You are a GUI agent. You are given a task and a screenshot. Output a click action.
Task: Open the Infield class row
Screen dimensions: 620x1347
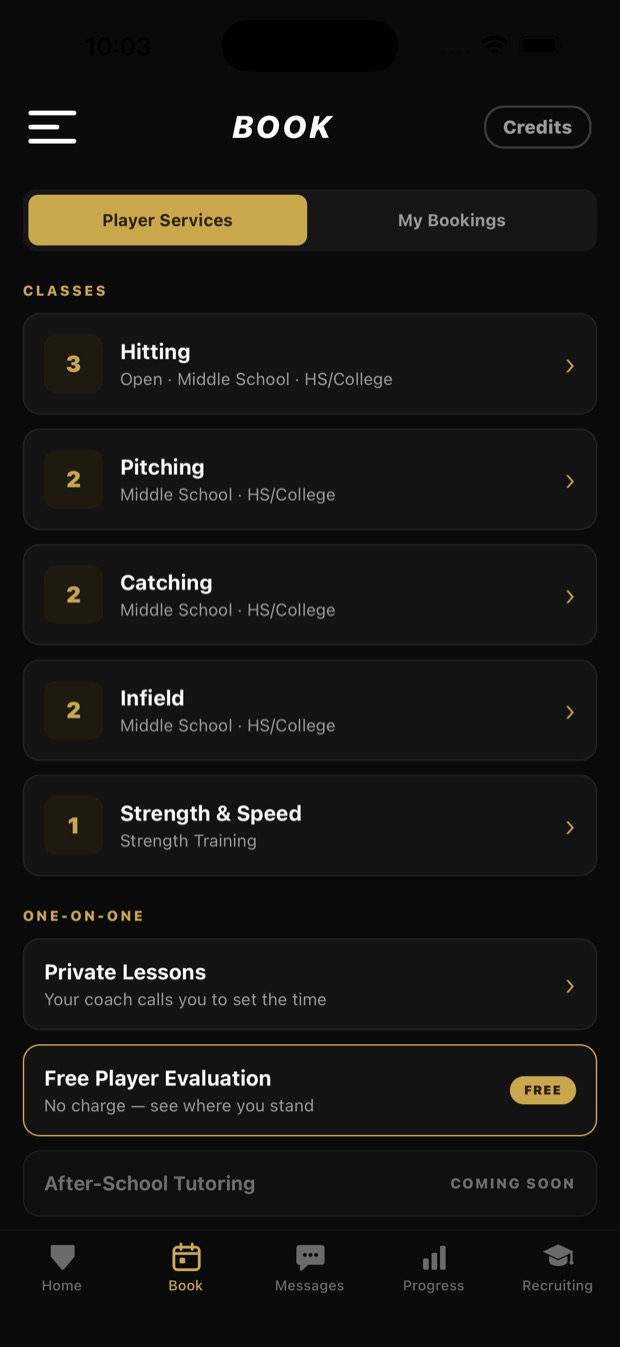tap(310, 710)
